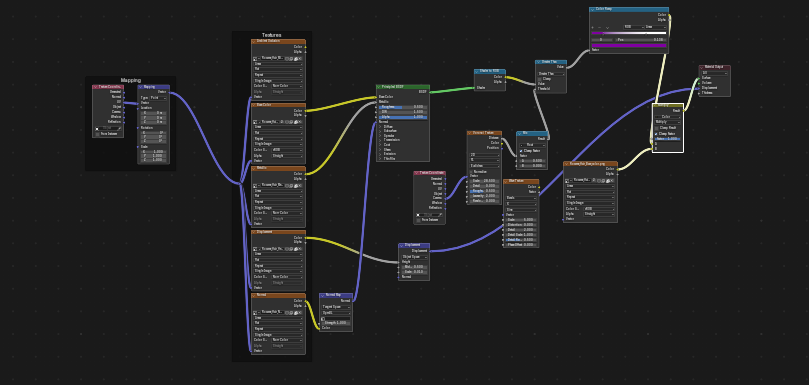Open the Color Ramp tools chevron menu
The width and height of the screenshot is (809, 385).
tap(607, 27)
